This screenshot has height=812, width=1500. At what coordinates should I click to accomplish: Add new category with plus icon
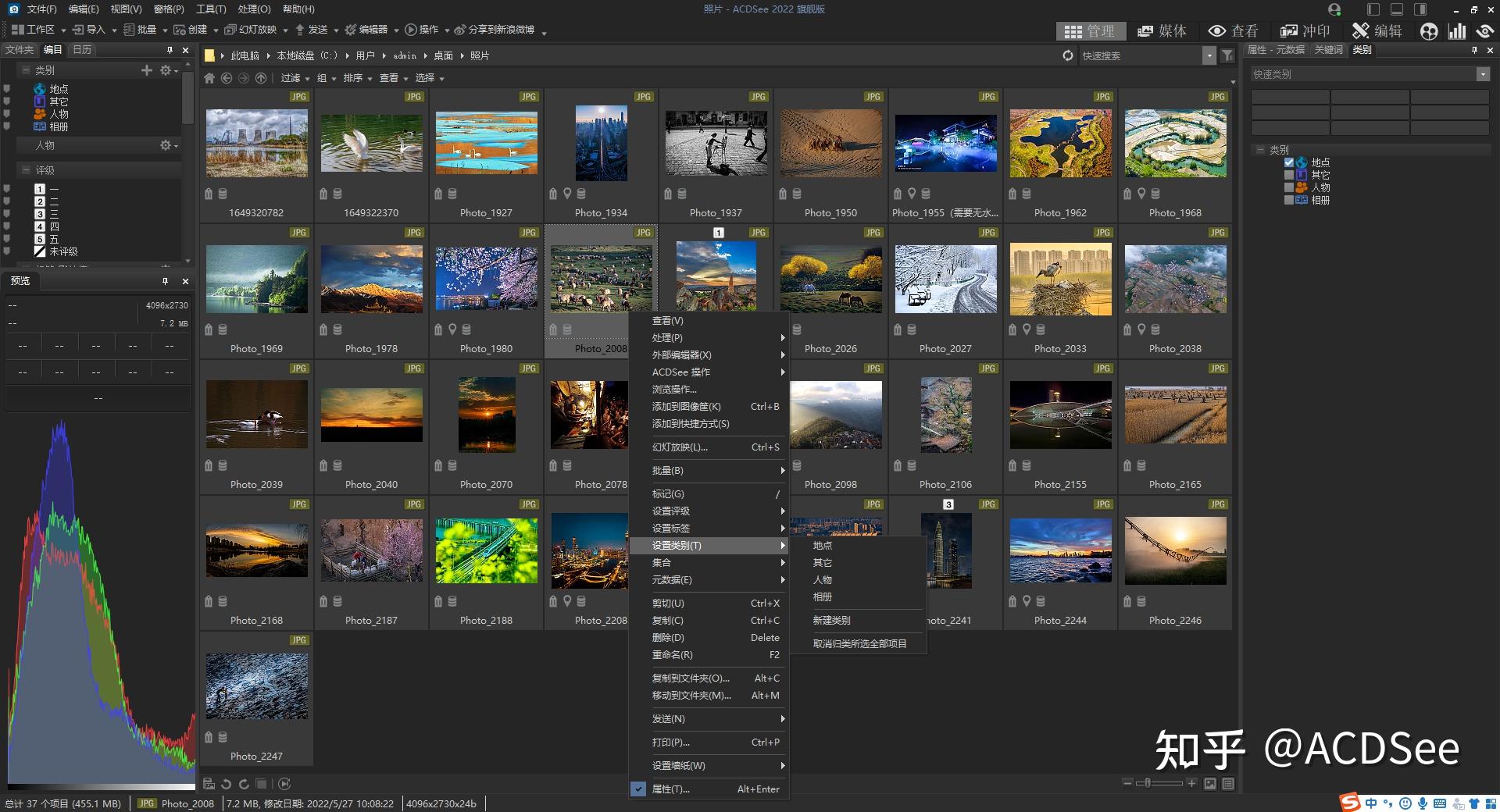click(146, 70)
